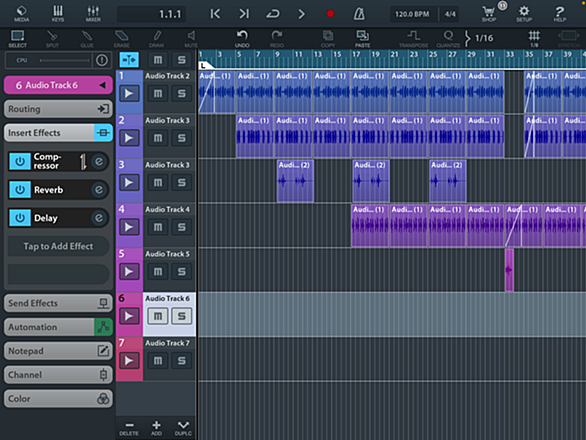This screenshot has width=586, height=440.
Task: Toggle the metronome icon
Action: point(359,14)
